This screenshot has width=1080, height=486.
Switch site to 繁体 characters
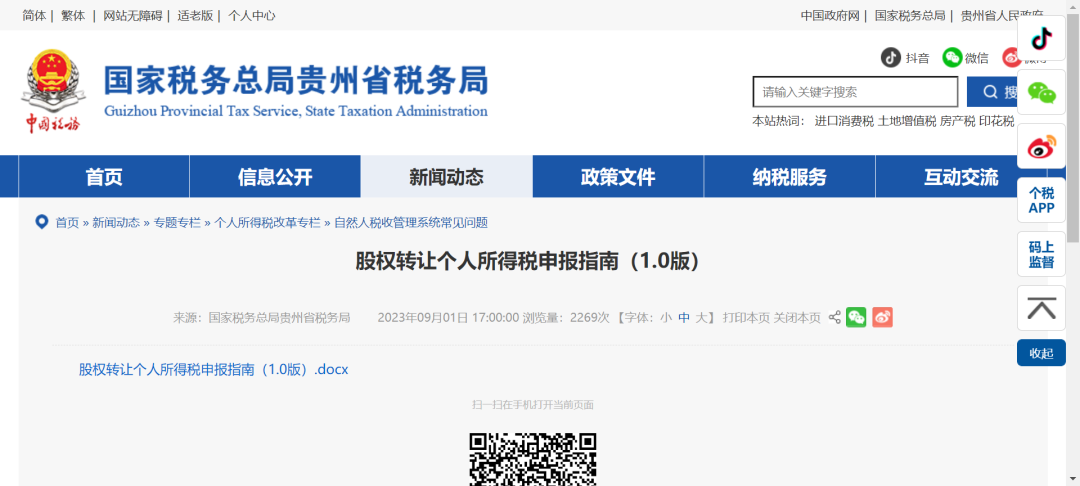(x=73, y=15)
